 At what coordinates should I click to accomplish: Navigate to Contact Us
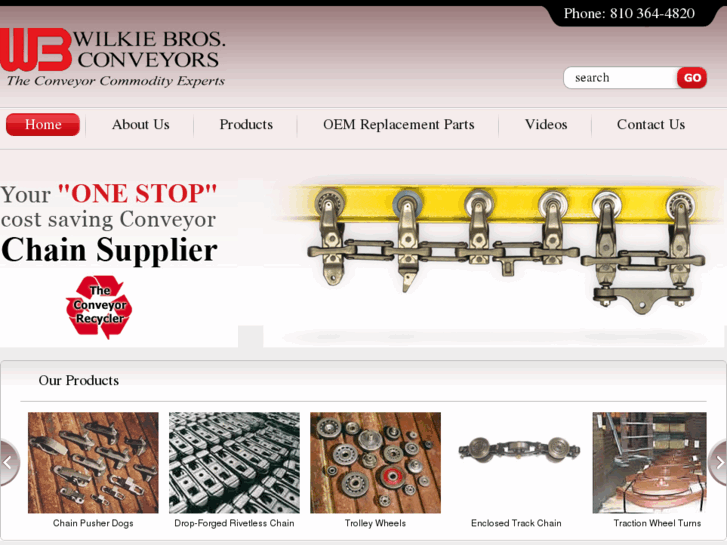coord(651,125)
